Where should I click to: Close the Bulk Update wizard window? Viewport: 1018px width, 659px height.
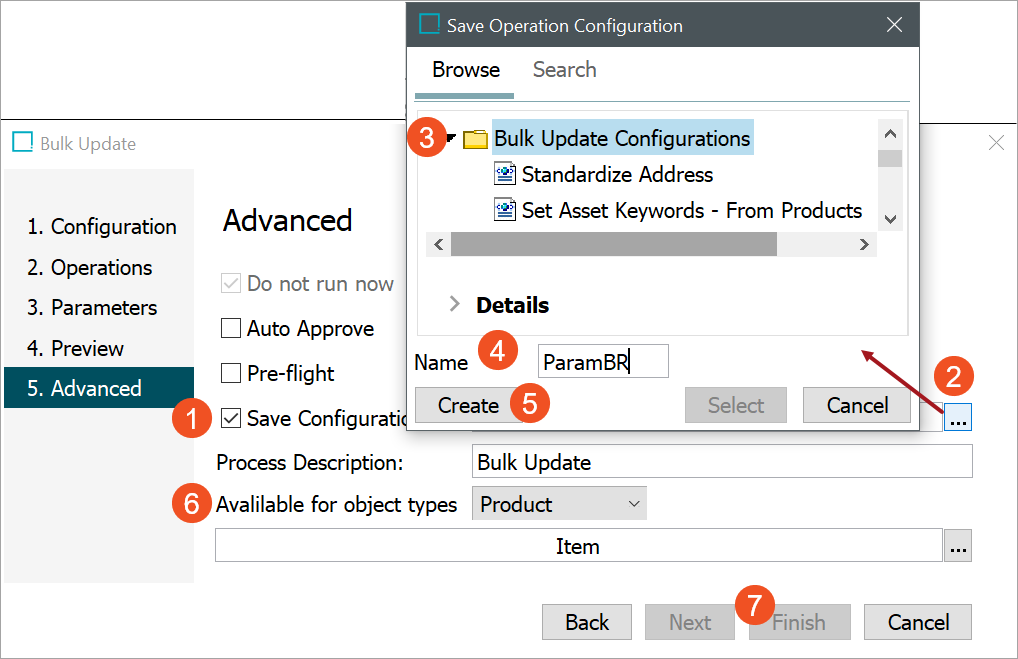996,143
